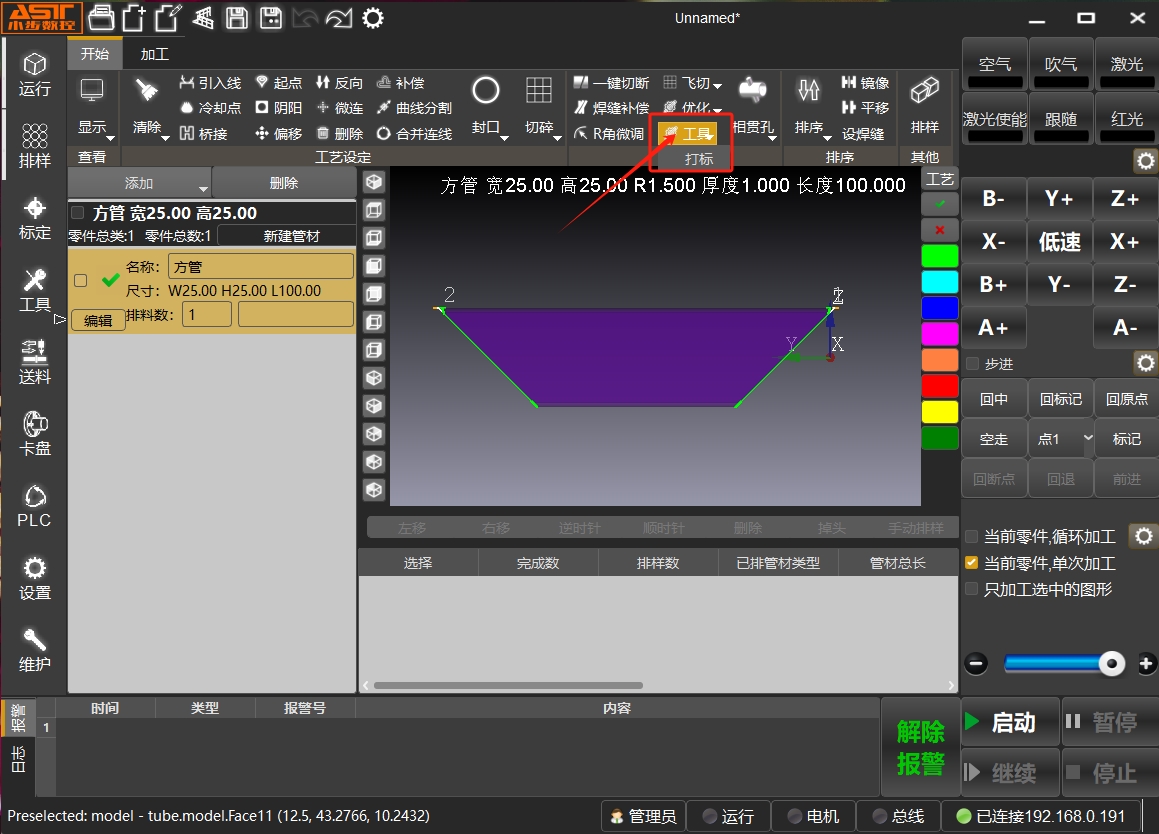Screen dimensions: 1159x834
Task: Click the 编辑 edit button for 方管
Action: [x=98, y=320]
